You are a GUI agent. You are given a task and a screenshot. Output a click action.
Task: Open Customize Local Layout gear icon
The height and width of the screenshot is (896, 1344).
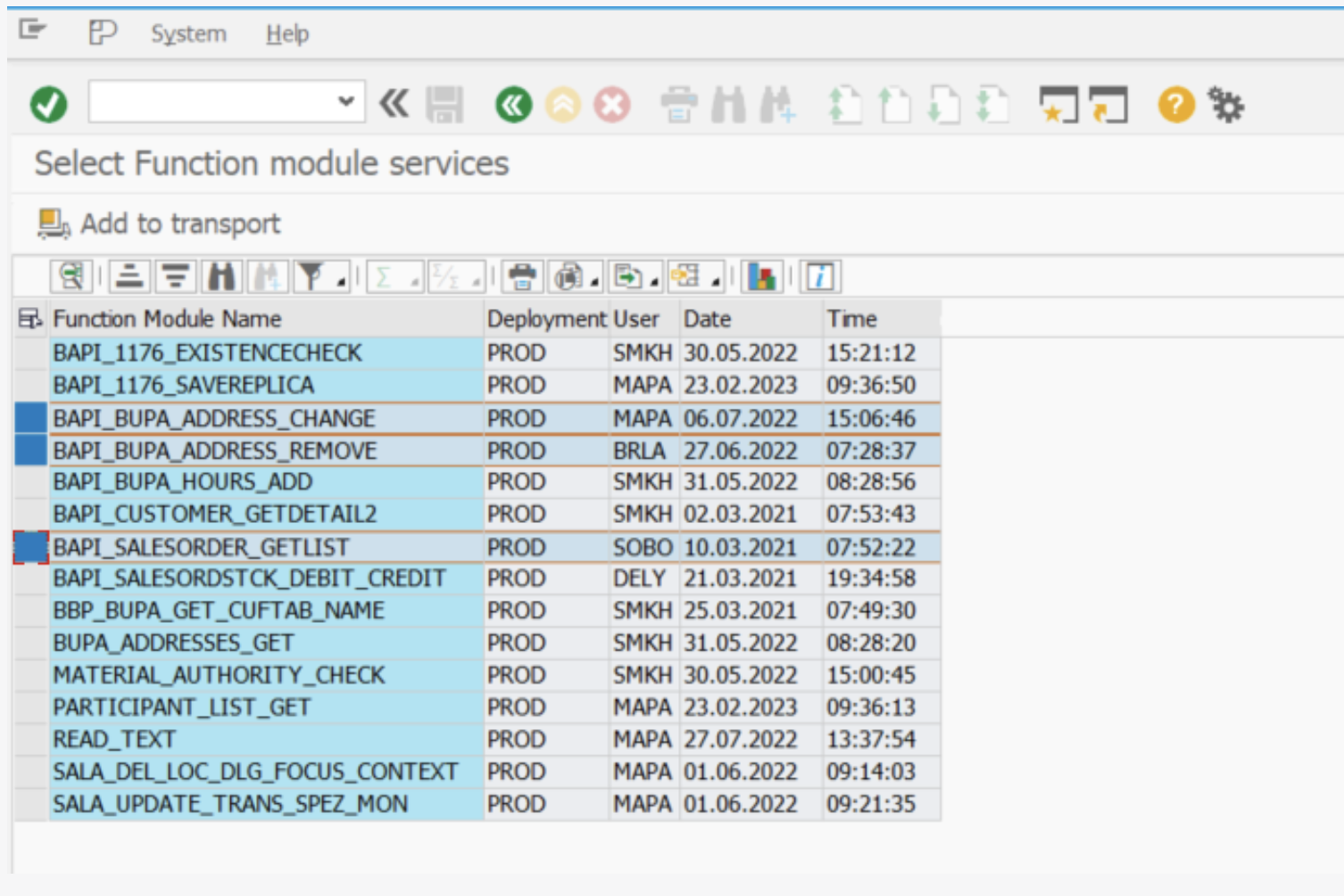coord(1226,104)
